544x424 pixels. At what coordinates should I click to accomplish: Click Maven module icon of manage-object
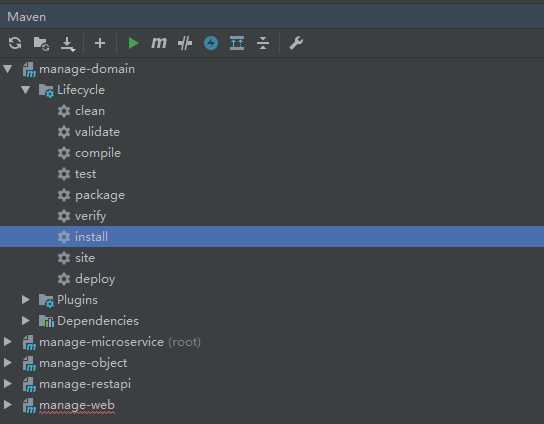(x=29, y=364)
